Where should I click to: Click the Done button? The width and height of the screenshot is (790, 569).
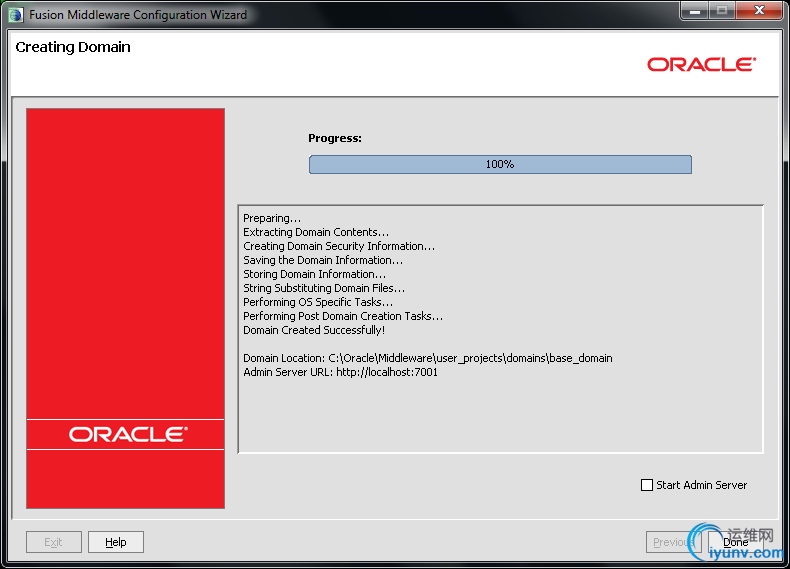pos(735,542)
